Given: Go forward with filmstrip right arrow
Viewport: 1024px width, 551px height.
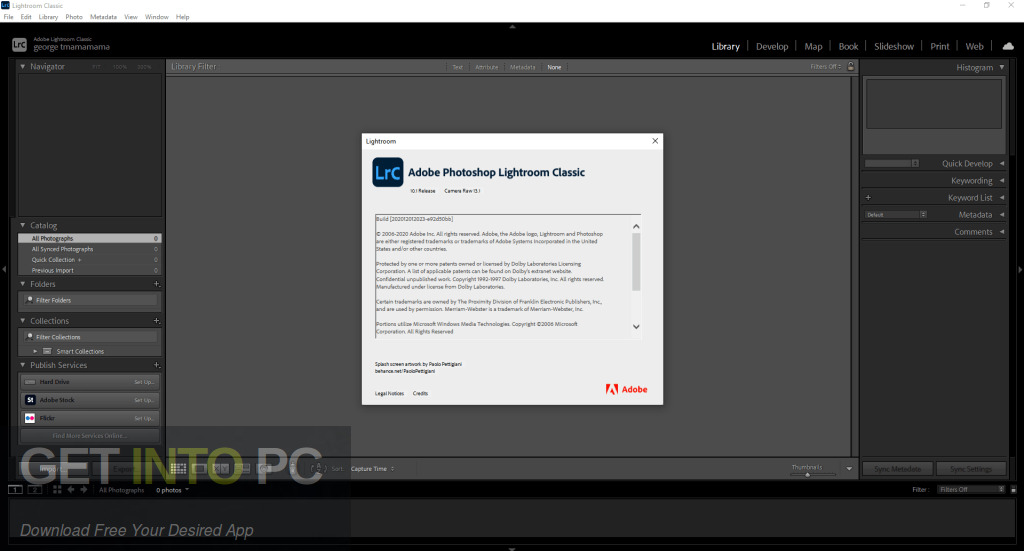Looking at the screenshot, I should 84,489.
